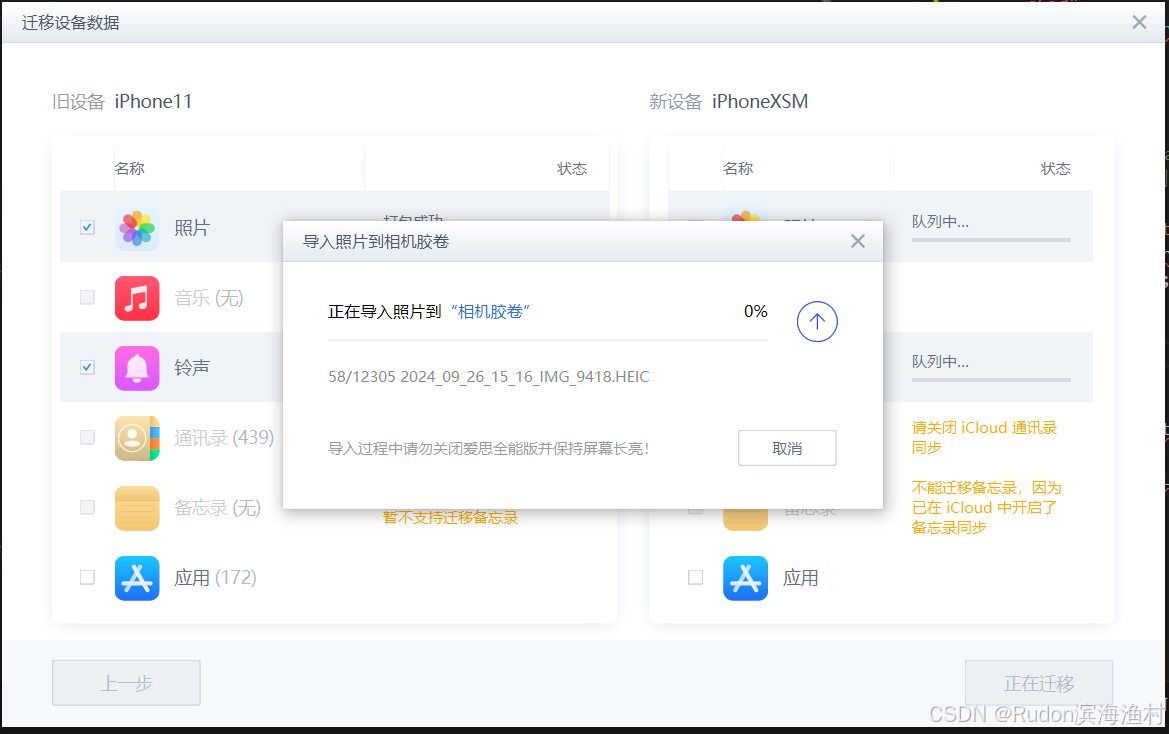Click the circular upload arrow icon in import dialog

(x=817, y=322)
